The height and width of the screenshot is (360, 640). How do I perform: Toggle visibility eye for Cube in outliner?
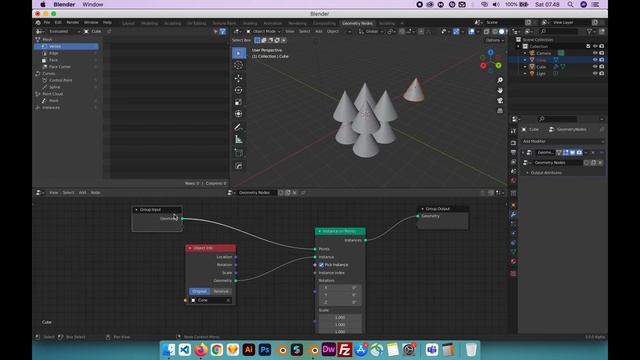pyautogui.click(x=595, y=67)
